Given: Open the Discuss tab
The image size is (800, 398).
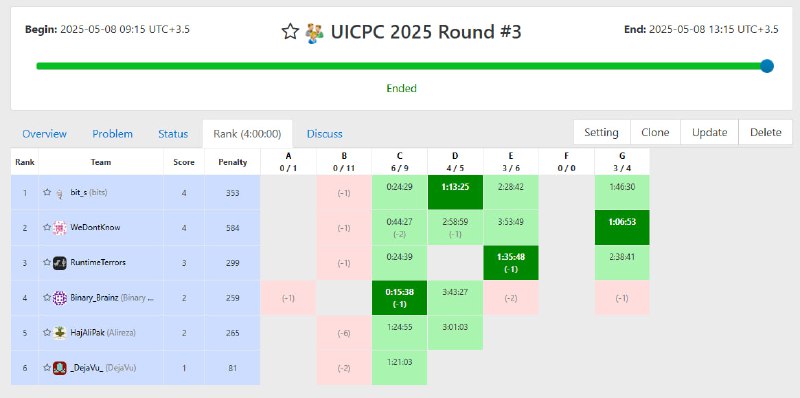Looking at the screenshot, I should coord(324,134).
